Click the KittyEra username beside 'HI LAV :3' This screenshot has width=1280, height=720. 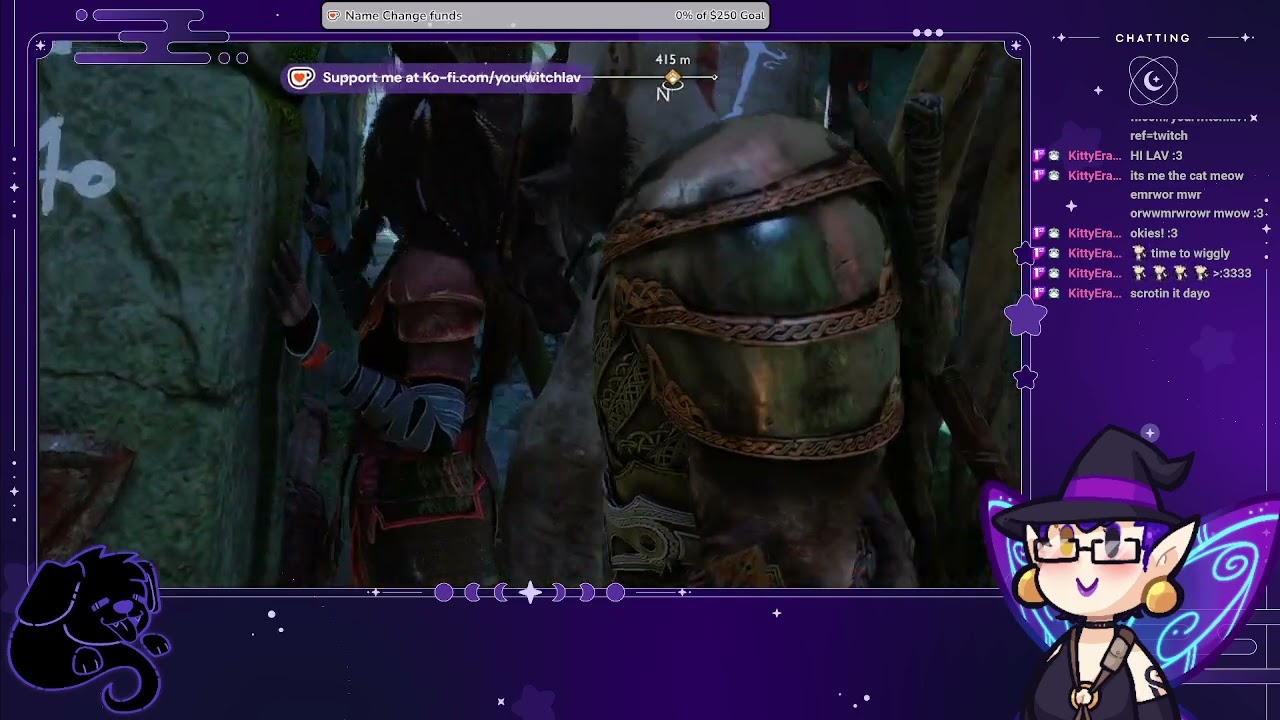coord(1095,156)
